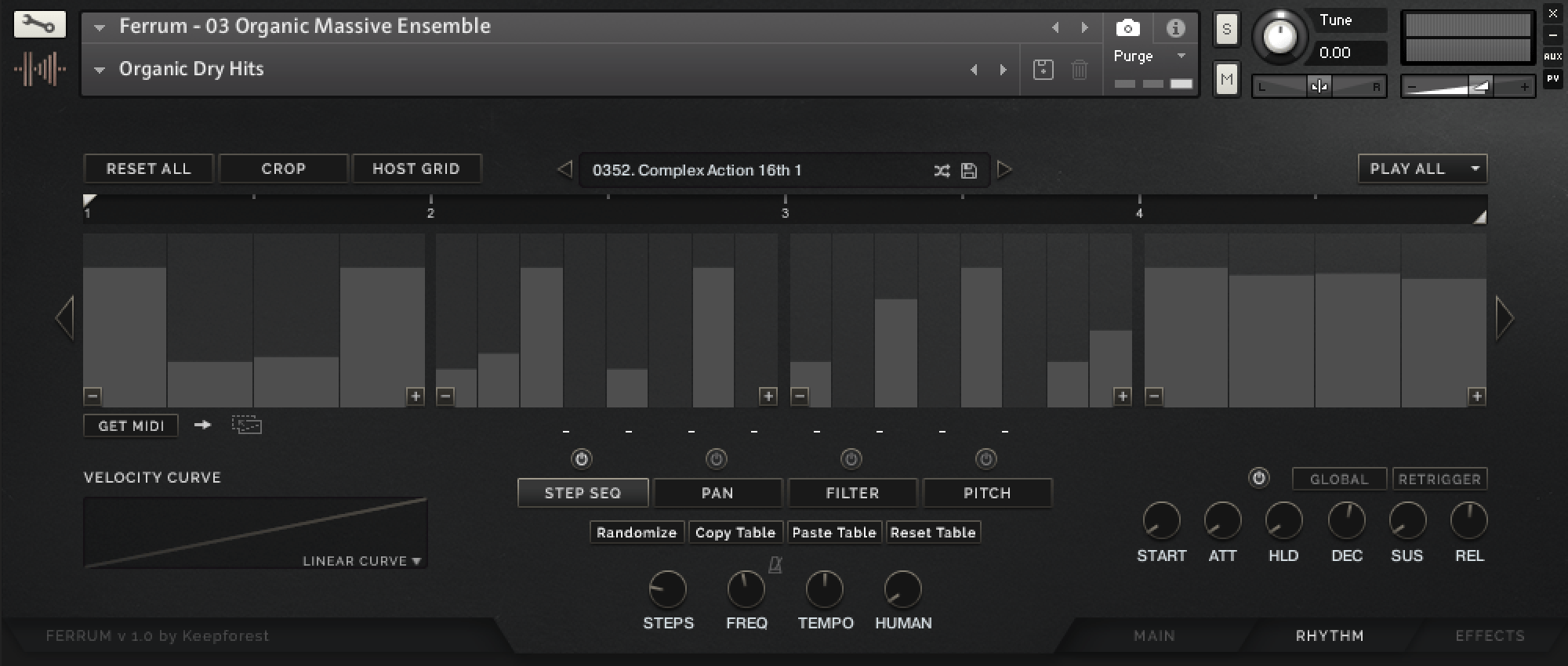Click the wrench settings icon
Screen dimensions: 1568x666
click(39, 25)
